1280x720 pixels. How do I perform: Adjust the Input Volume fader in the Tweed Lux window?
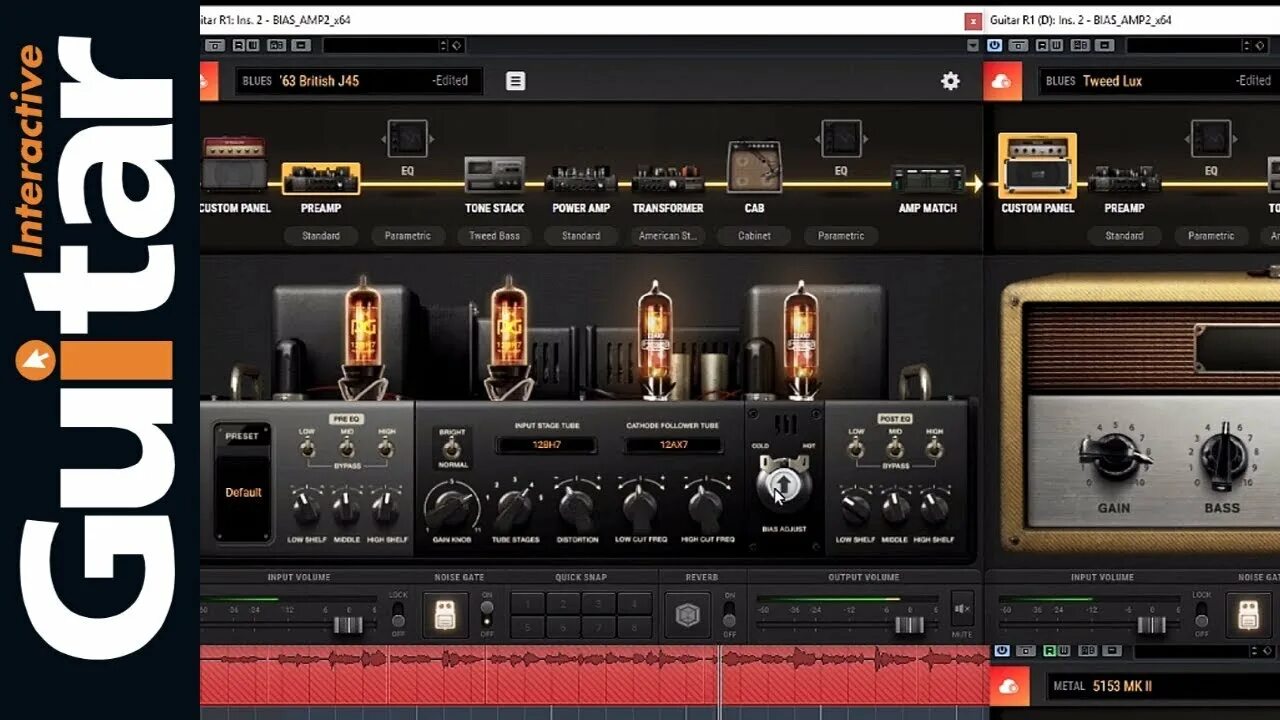1151,624
